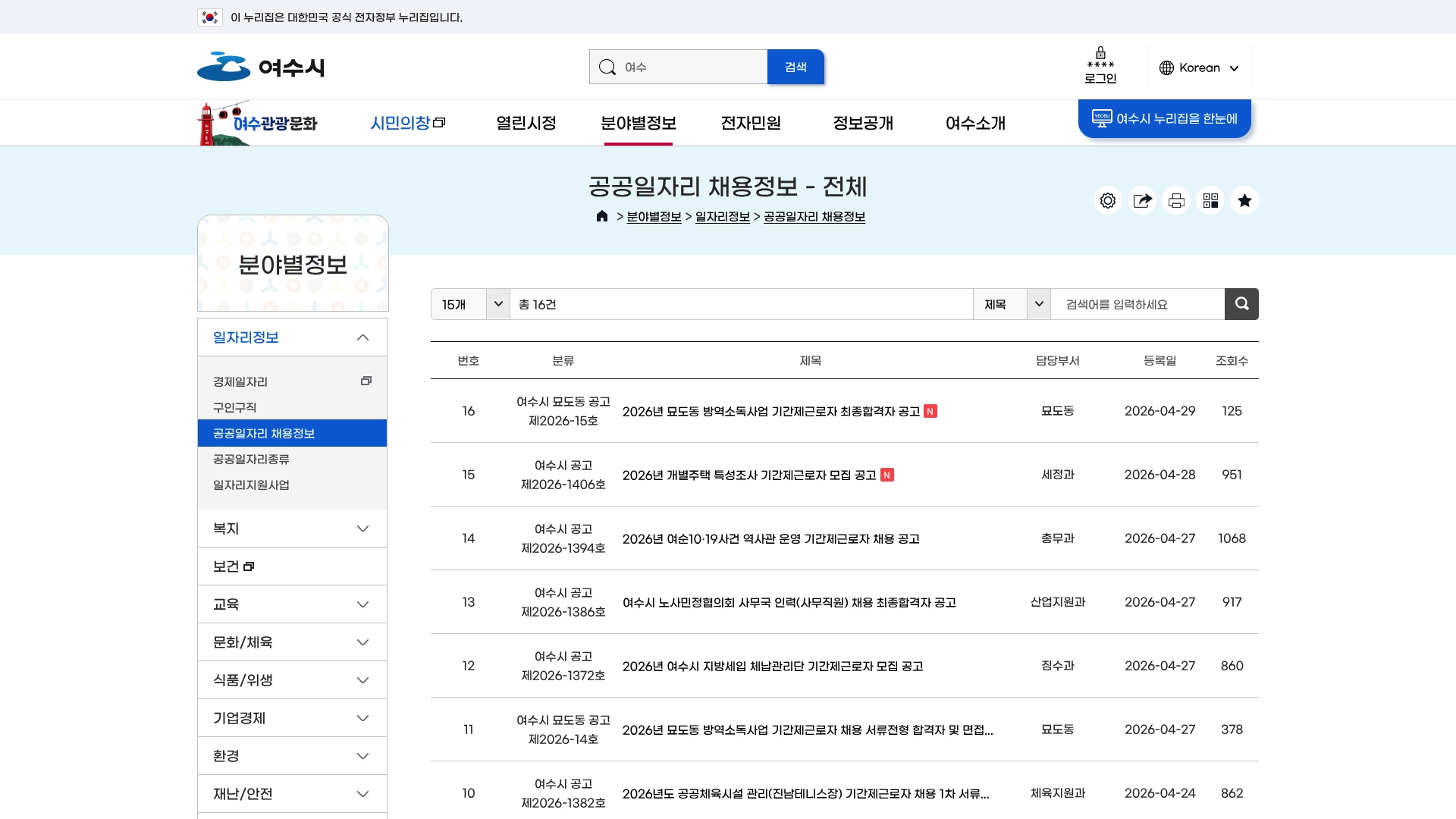1456x819 pixels.
Task: Click the new-window icon beside 경제일자리
Action: point(366,381)
